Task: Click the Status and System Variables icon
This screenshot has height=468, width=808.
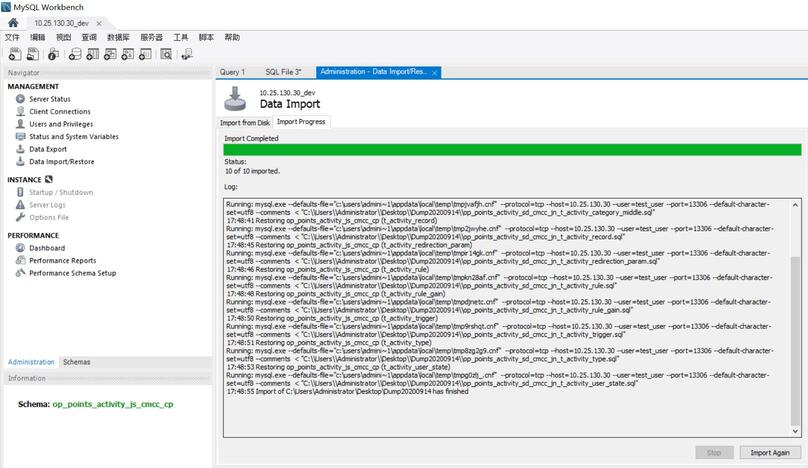Action: coord(20,137)
